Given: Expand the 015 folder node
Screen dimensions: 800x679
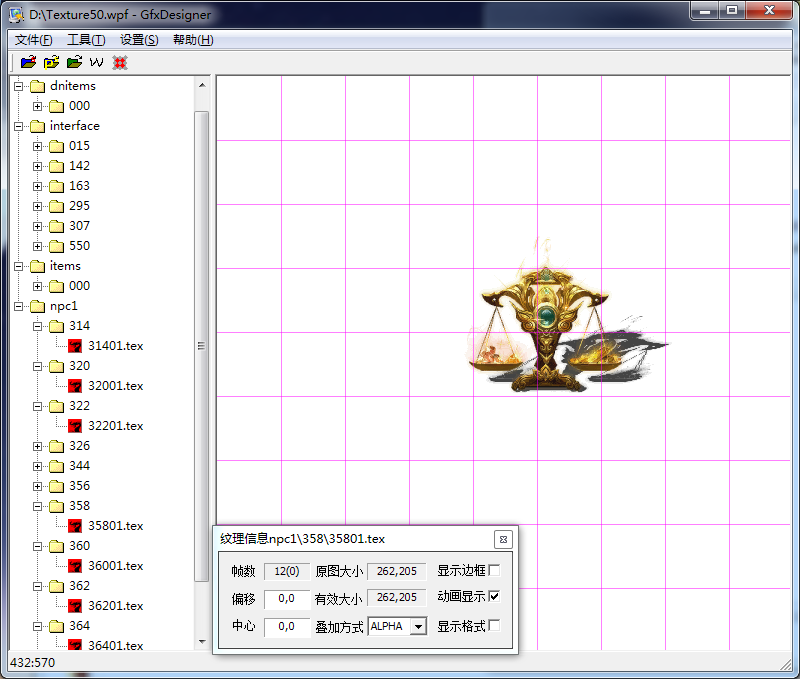Looking at the screenshot, I should (38, 146).
